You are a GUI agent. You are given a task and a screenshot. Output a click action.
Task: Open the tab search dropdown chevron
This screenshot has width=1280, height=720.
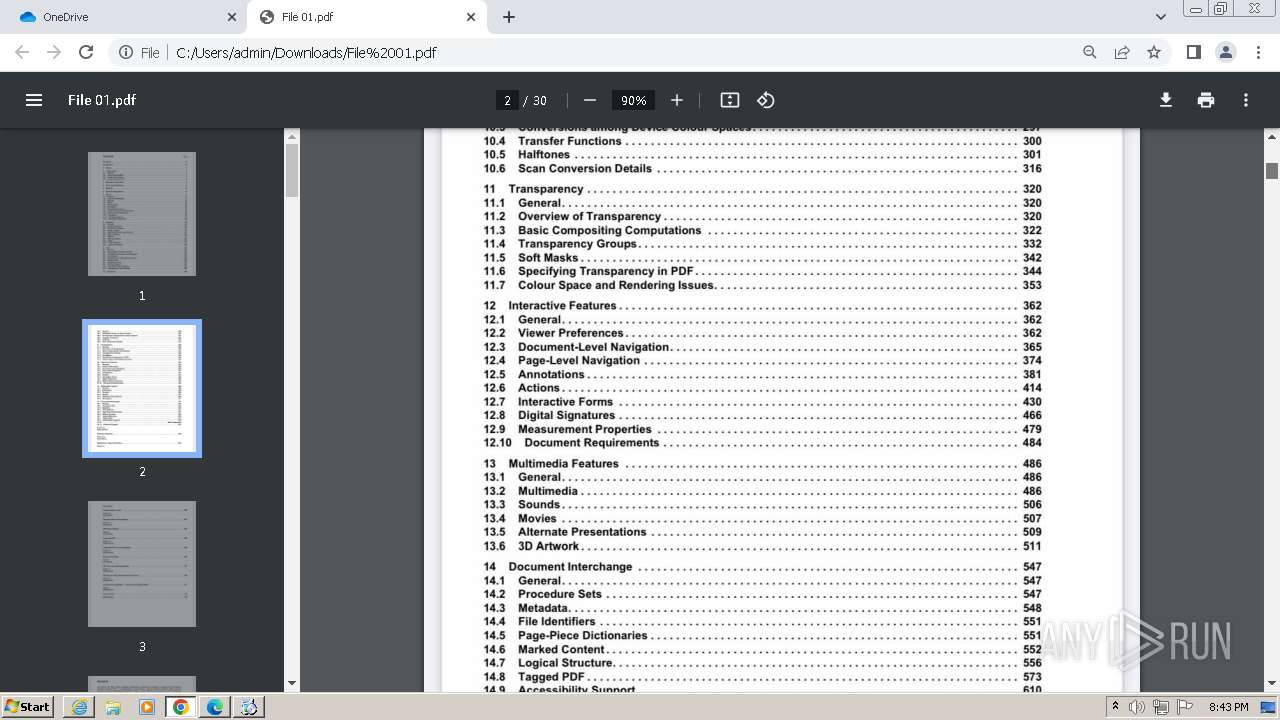coord(1160,17)
